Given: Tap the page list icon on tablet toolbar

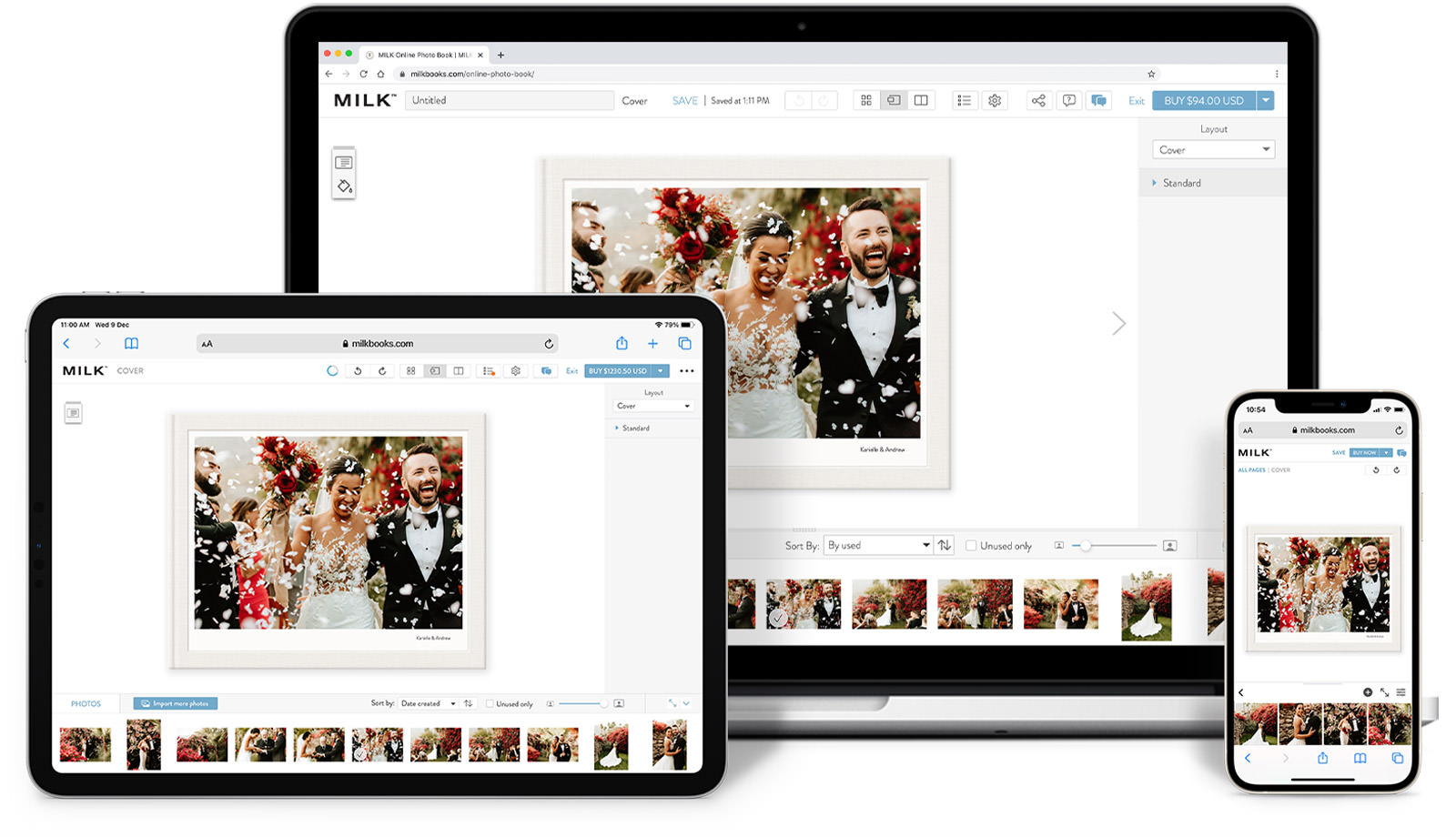Looking at the screenshot, I should tap(489, 370).
